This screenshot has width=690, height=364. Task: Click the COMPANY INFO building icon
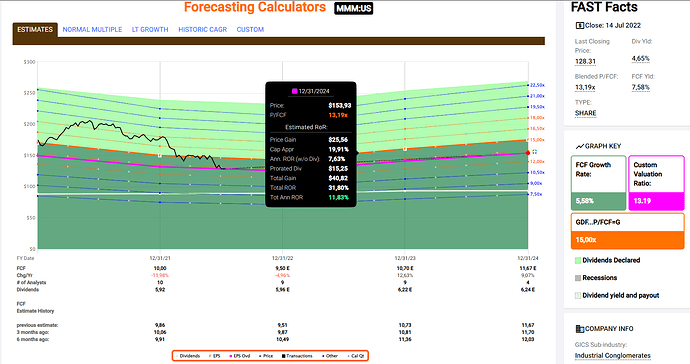[580, 329]
